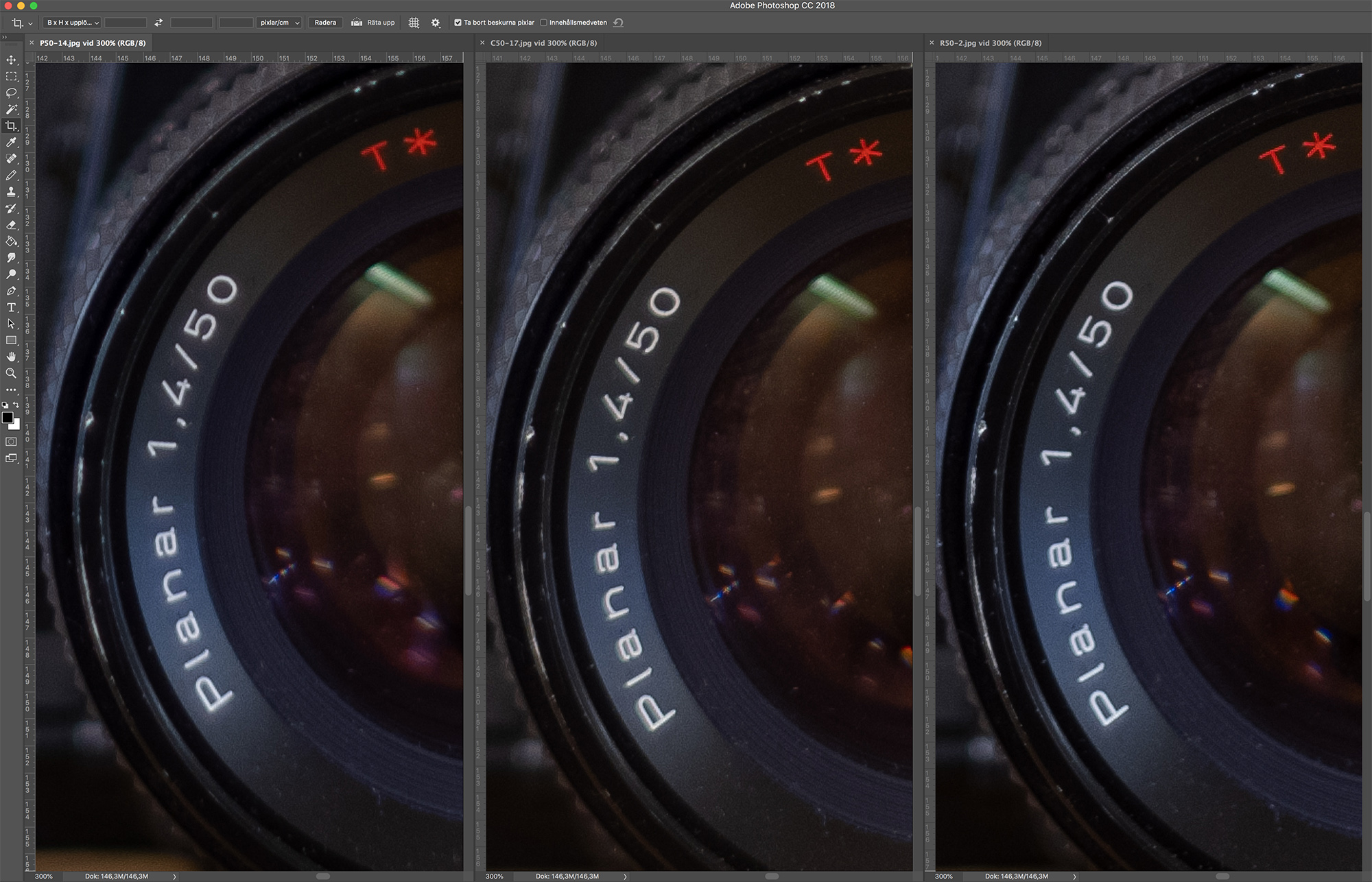
Task: Select the Zoom tool
Action: (11, 373)
